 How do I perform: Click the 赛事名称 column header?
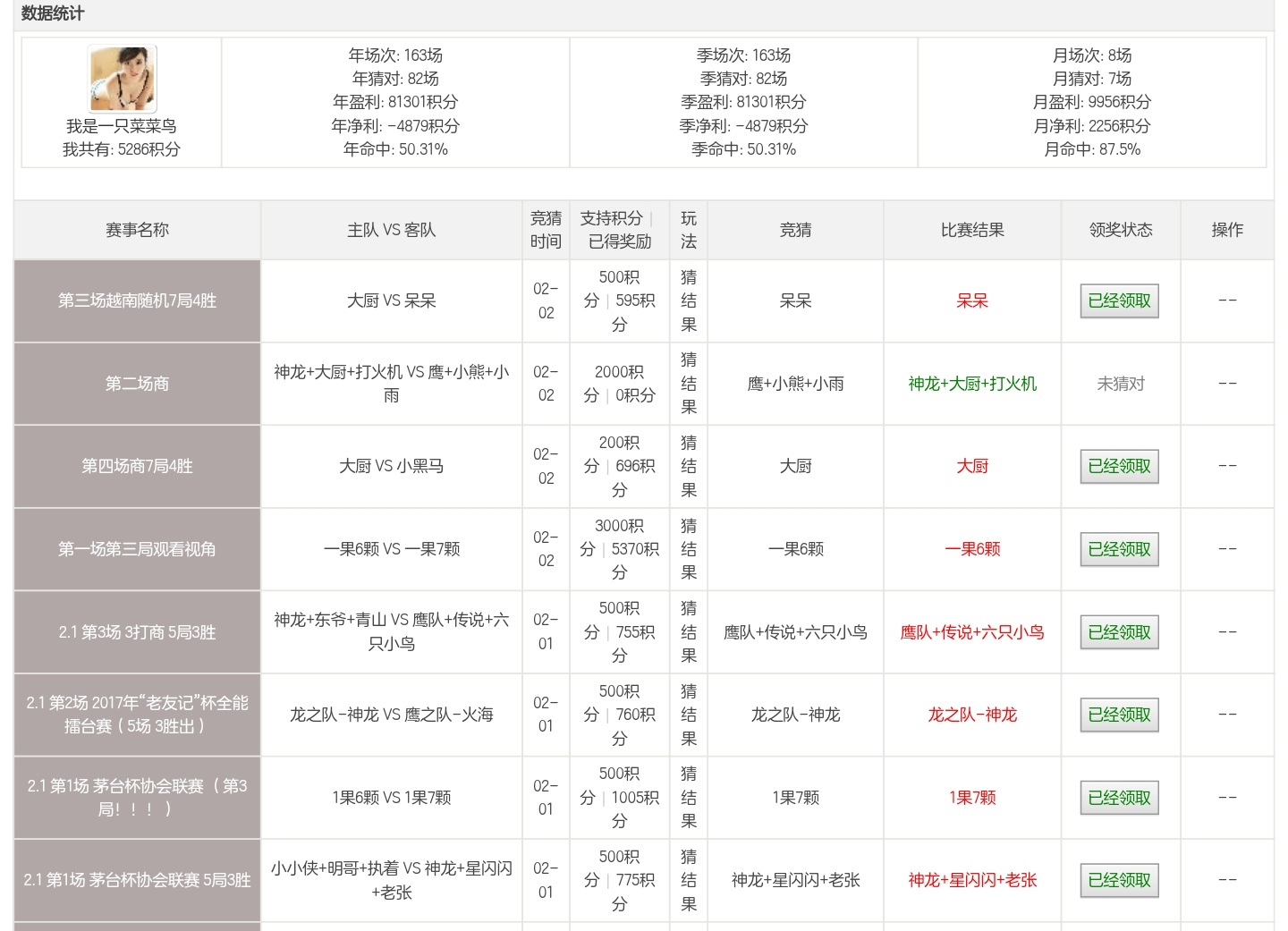point(137,230)
